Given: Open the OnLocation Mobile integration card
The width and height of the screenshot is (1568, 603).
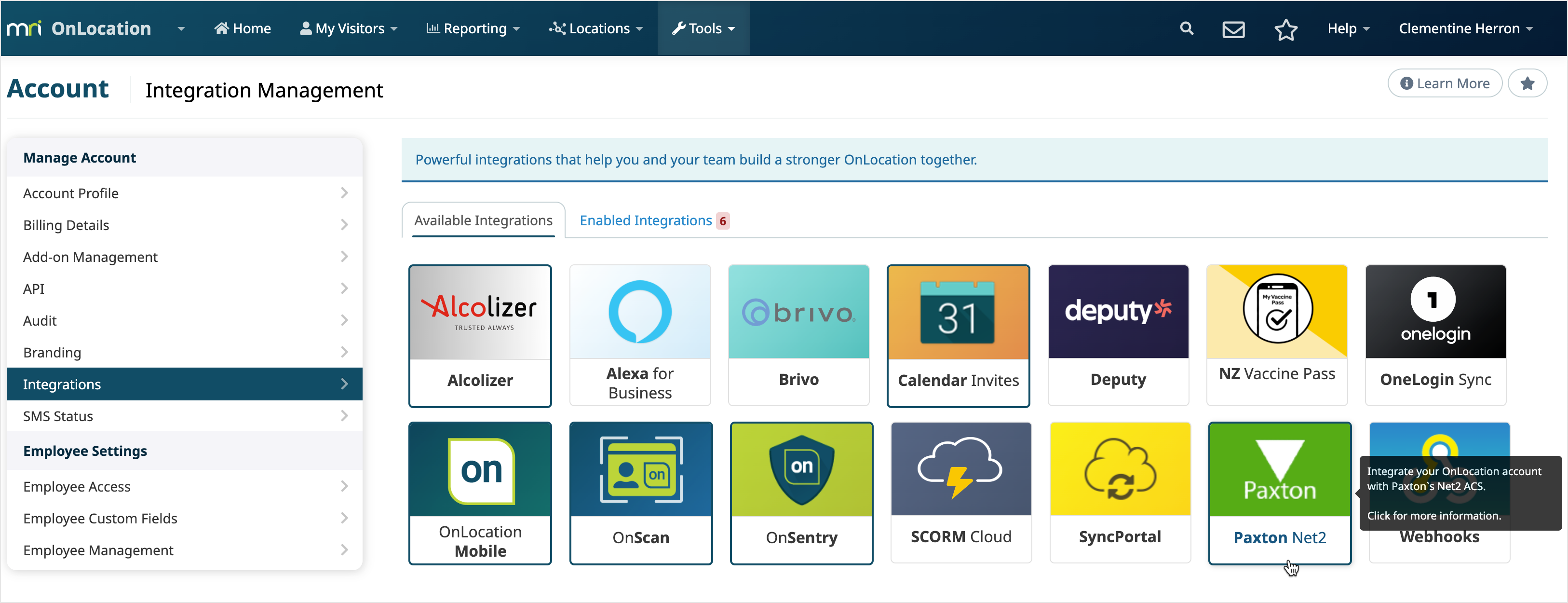Looking at the screenshot, I should [x=480, y=493].
